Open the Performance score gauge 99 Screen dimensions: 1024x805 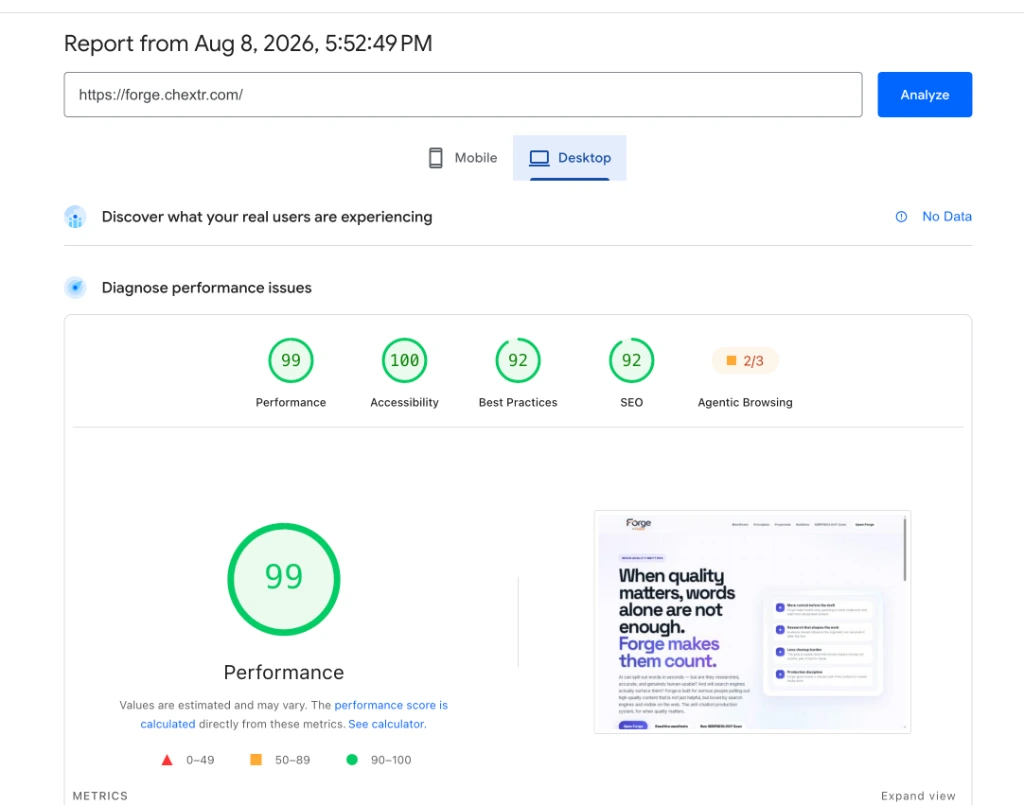coord(291,360)
